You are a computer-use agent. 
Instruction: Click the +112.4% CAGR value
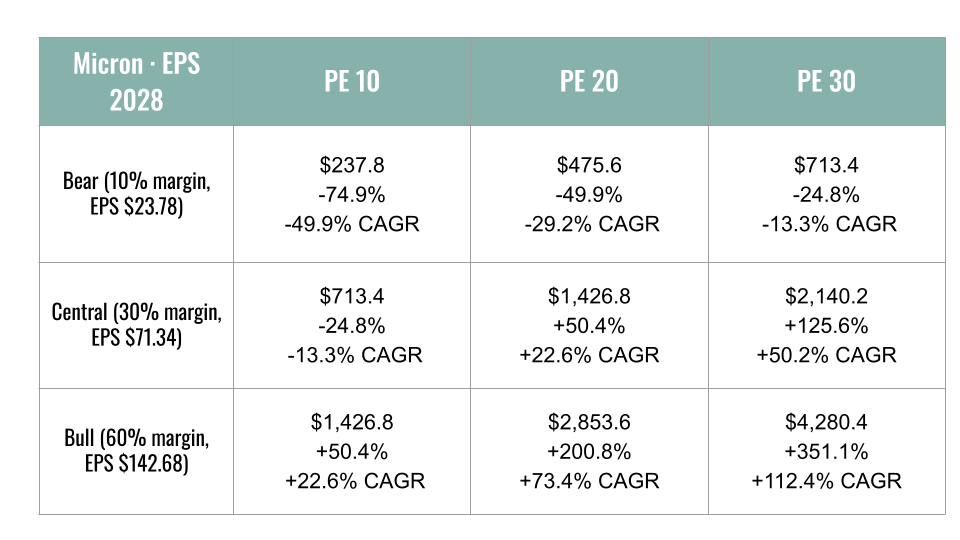(827, 481)
